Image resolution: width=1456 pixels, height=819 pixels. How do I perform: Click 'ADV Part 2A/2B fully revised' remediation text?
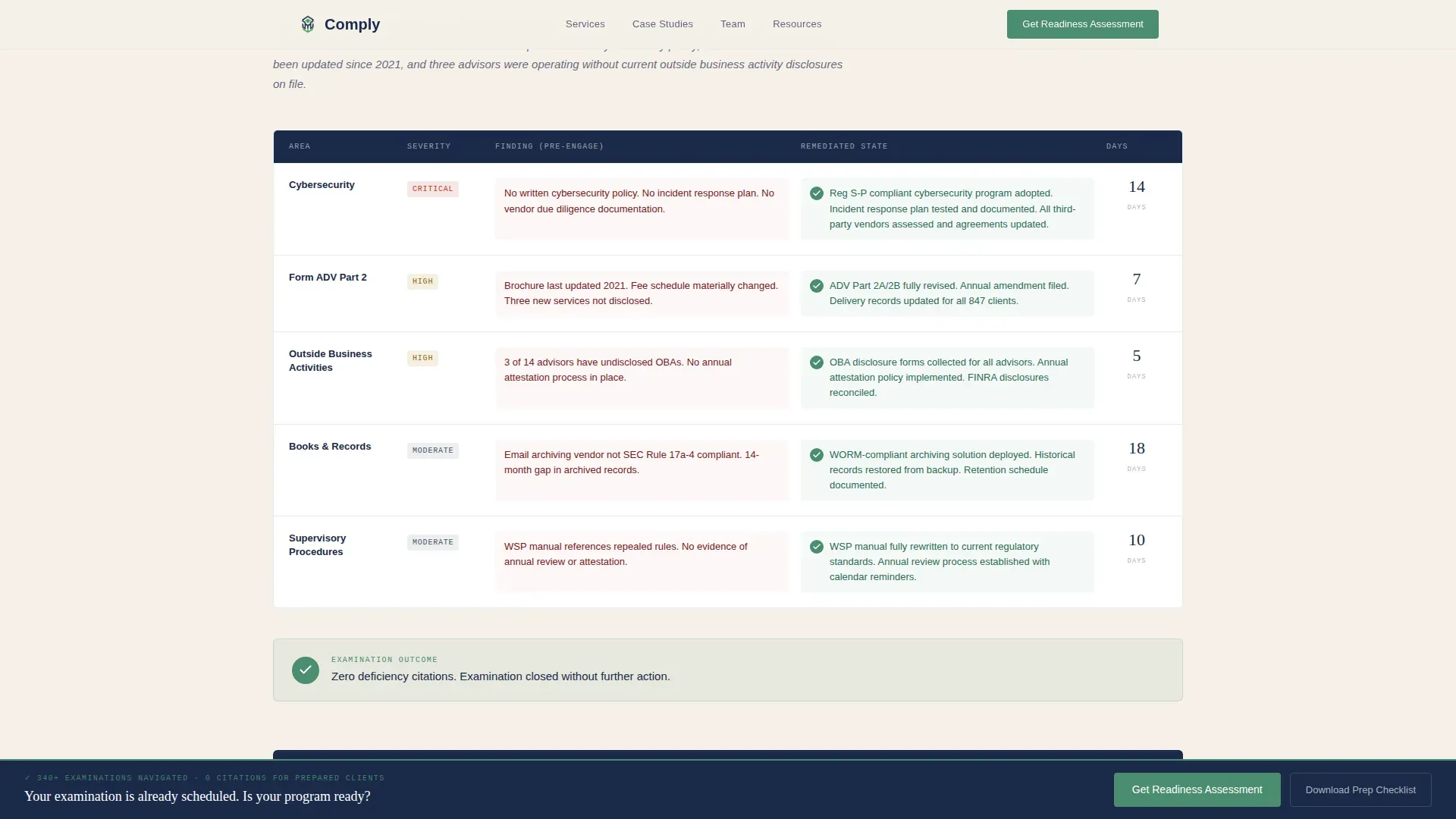949,293
